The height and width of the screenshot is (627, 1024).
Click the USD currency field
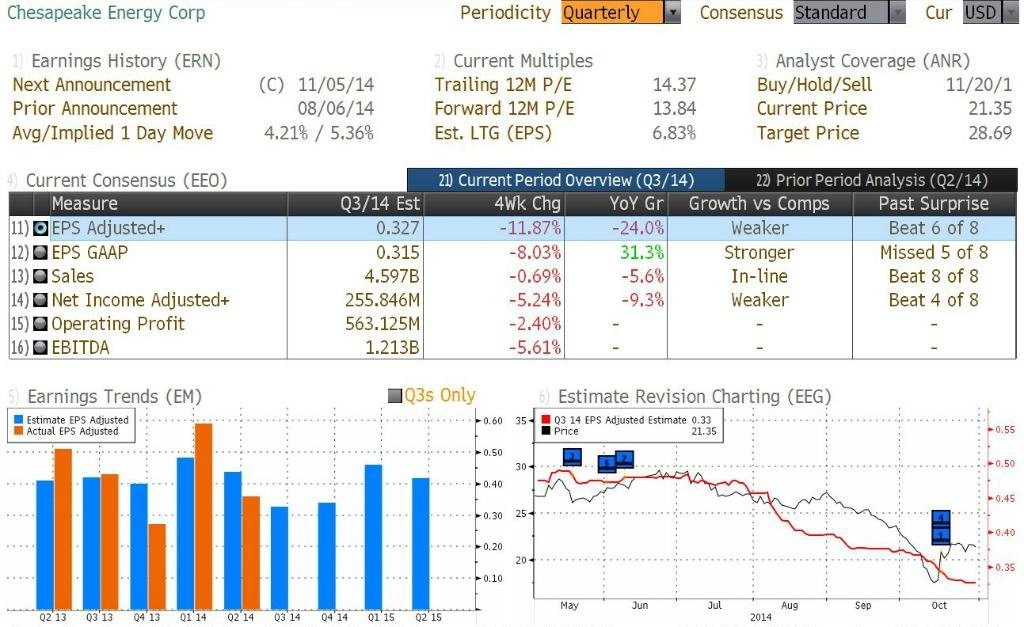tap(981, 12)
